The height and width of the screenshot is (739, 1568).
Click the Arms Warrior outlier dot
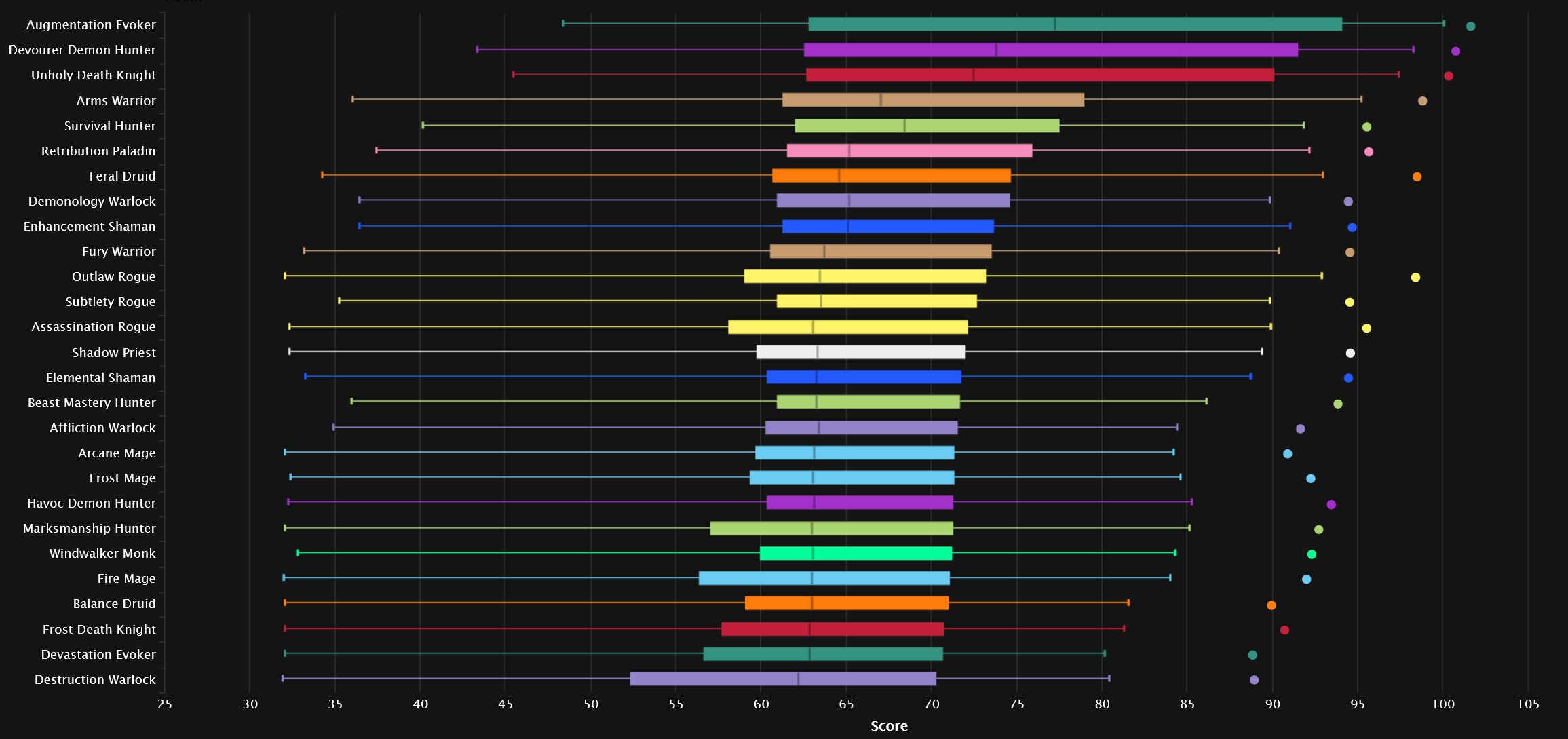[x=1422, y=101]
